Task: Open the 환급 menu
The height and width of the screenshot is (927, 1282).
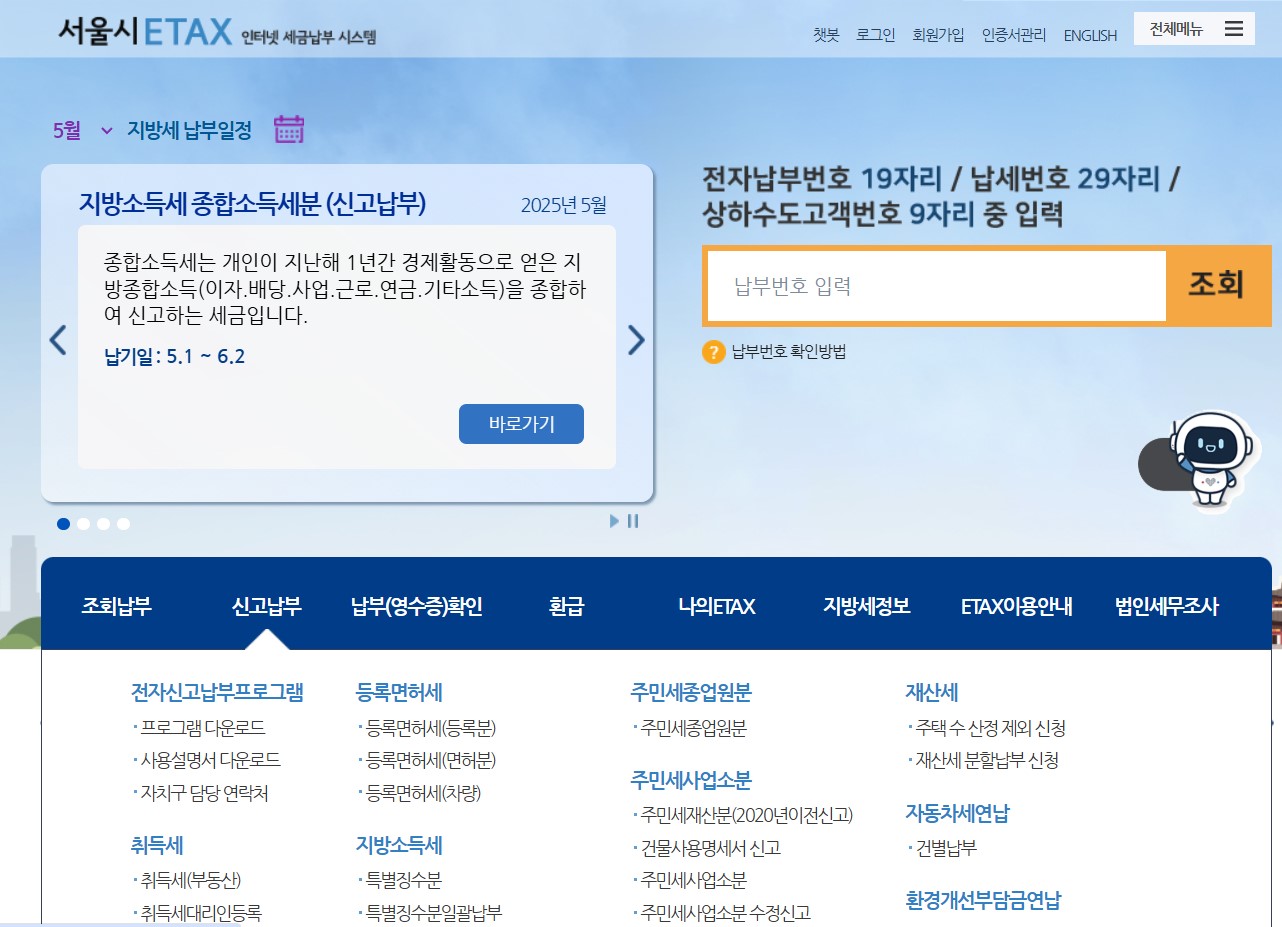Action: 566,607
